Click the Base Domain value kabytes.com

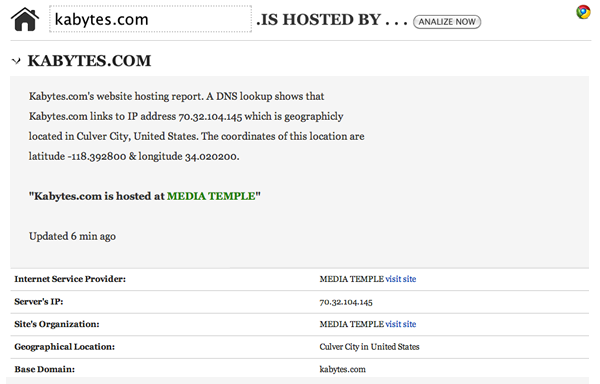pyautogui.click(x=342, y=369)
